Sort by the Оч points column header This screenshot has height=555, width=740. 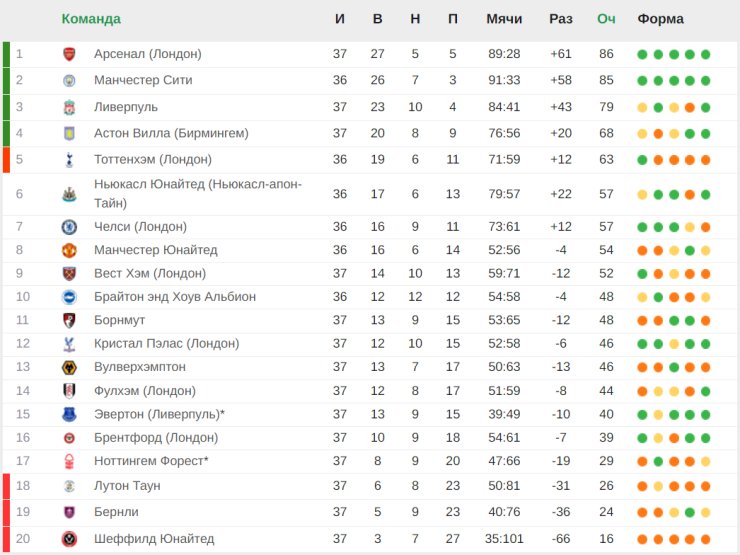(x=606, y=19)
